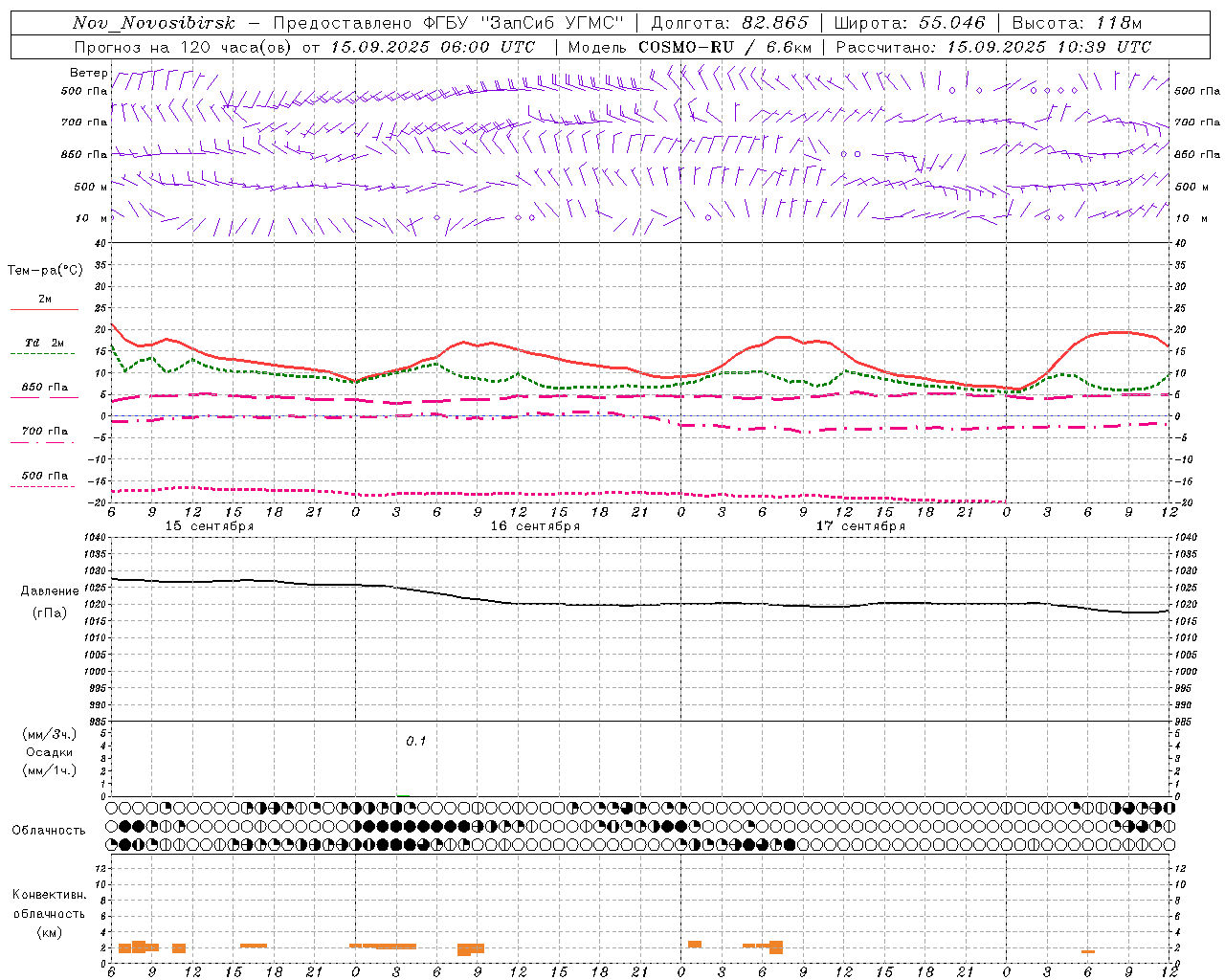Click the 17 сентября date label
Viewport: 1225px width, 980px height.
click(860, 526)
